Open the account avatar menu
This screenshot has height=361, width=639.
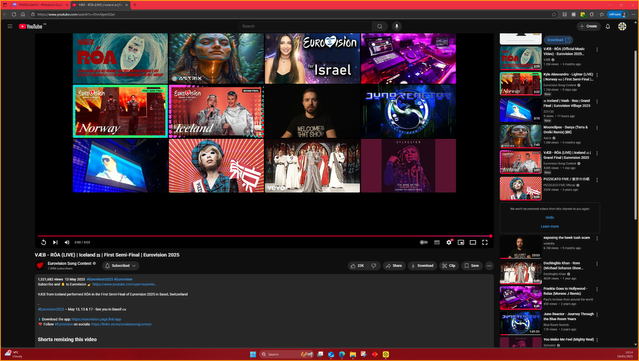tap(622, 26)
